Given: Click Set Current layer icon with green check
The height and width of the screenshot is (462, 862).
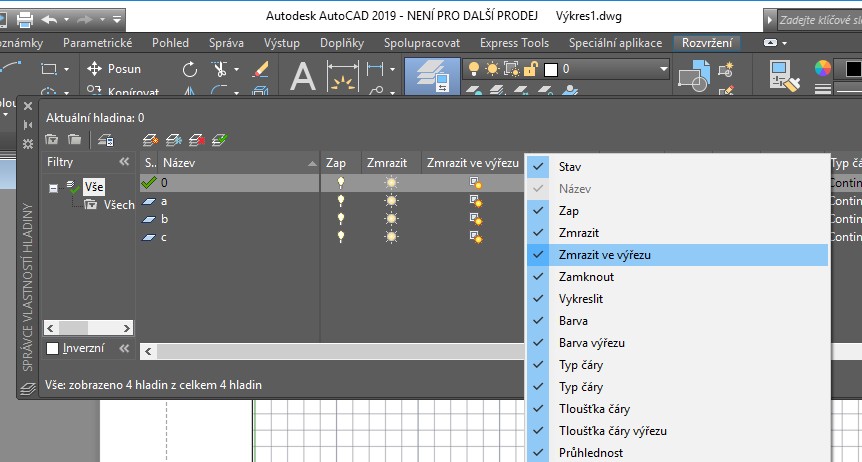Looking at the screenshot, I should (x=220, y=140).
